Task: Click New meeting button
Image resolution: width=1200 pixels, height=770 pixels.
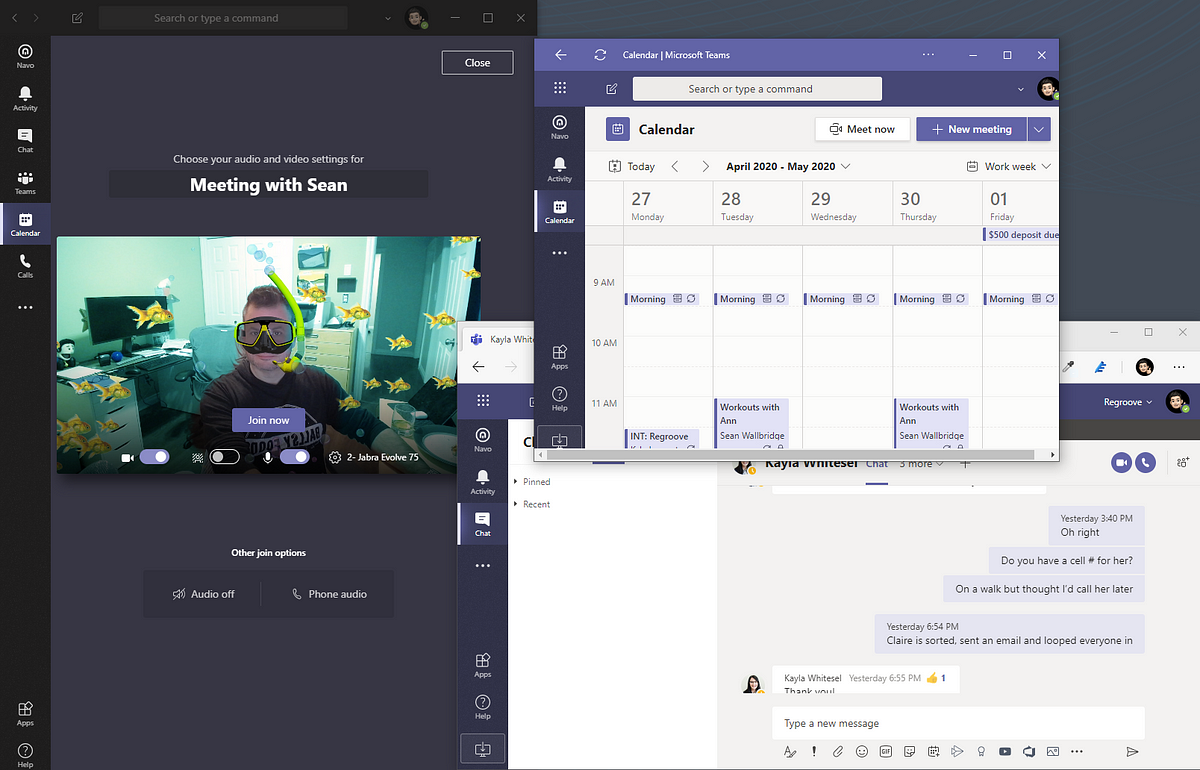Action: click(x=971, y=129)
